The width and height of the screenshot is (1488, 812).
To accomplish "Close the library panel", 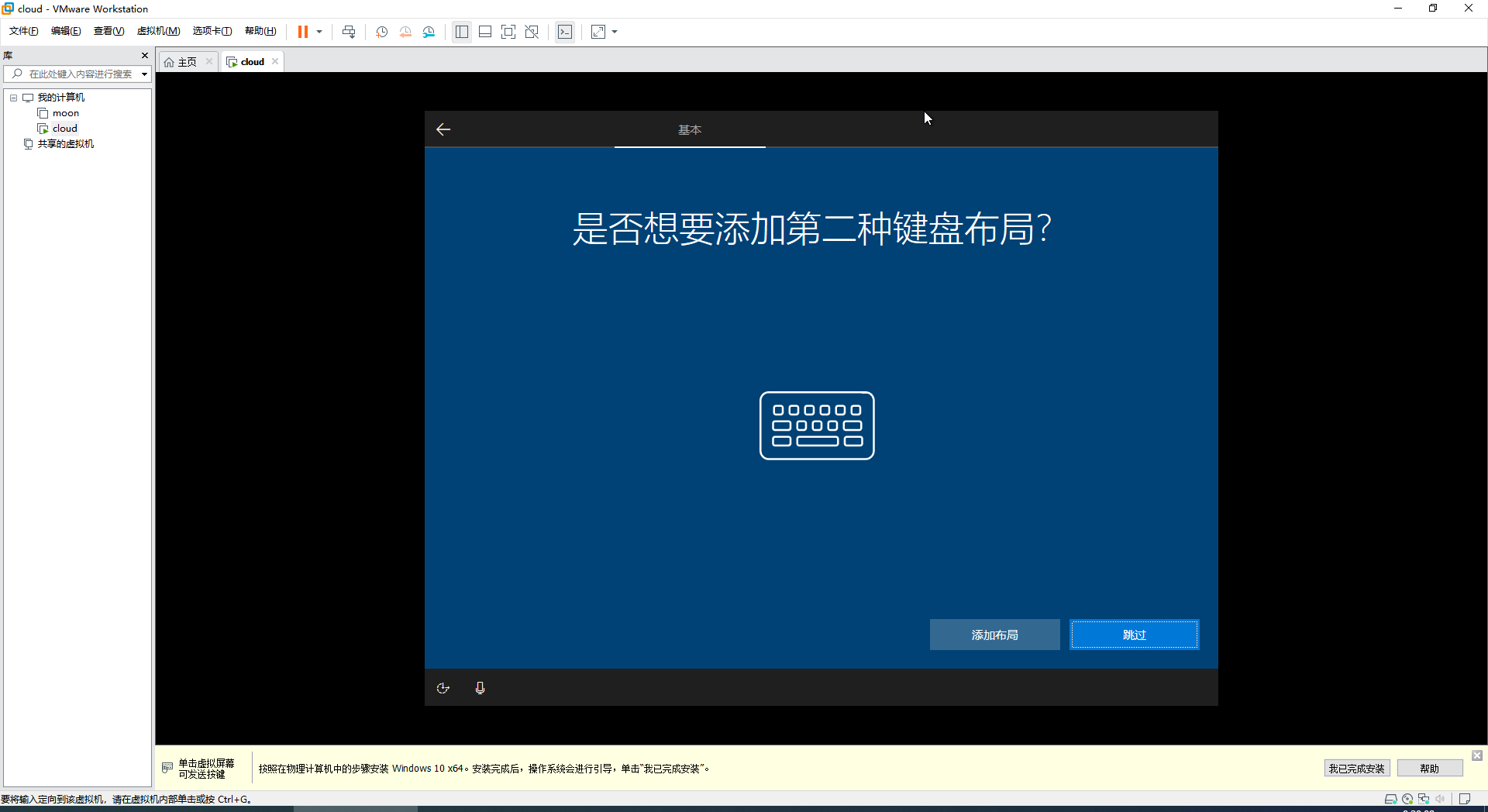I will coord(144,55).
